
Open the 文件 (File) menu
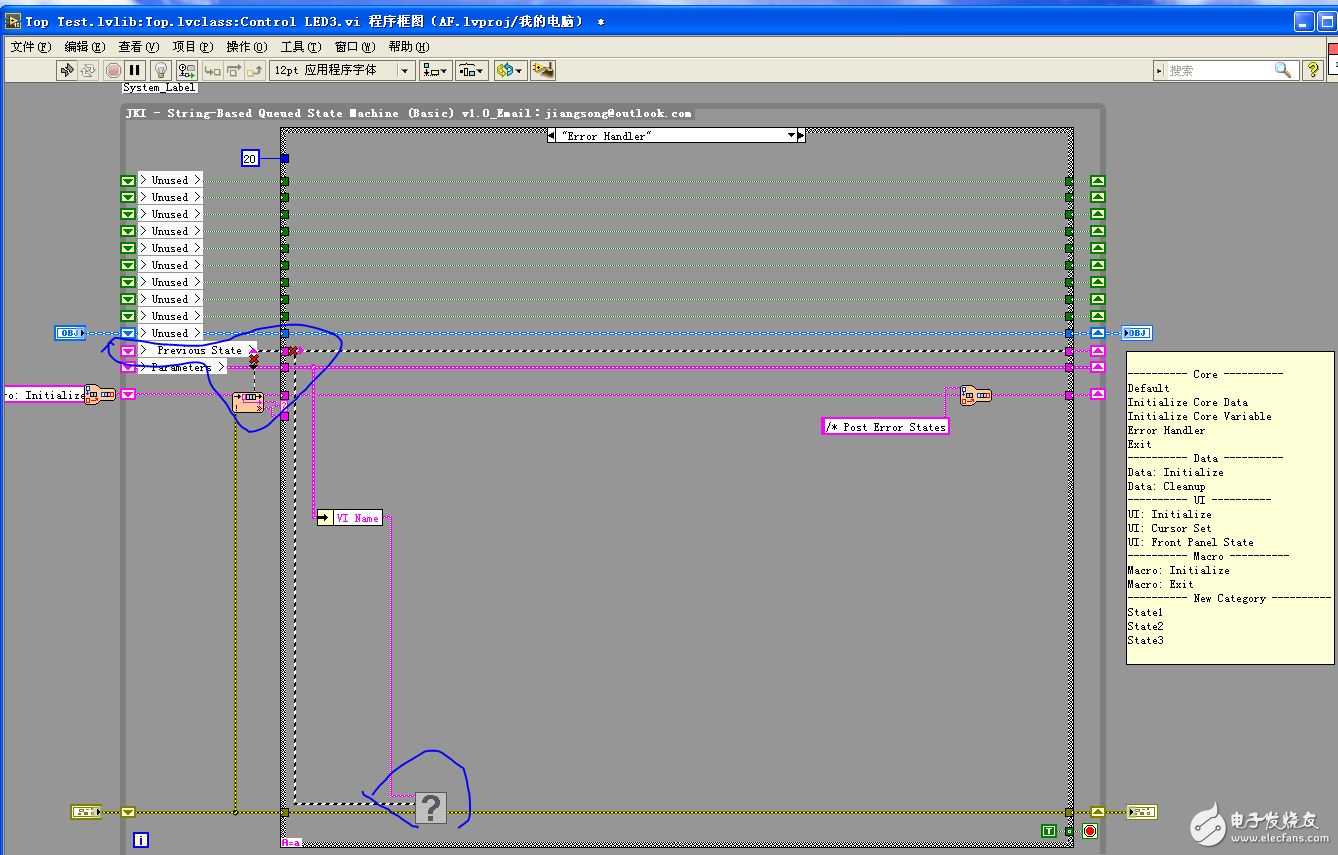[29, 46]
